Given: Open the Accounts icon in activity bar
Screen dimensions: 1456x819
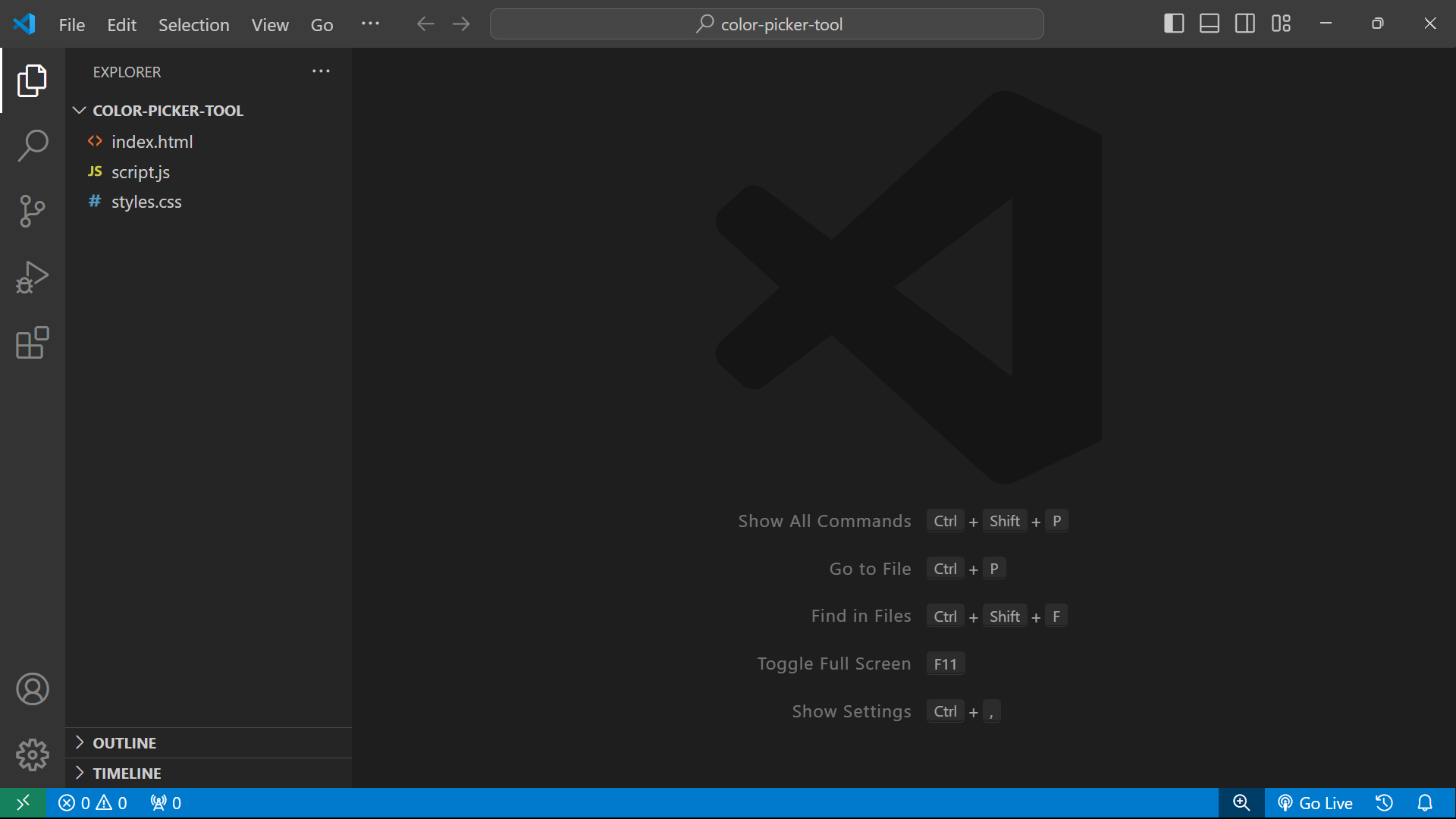Looking at the screenshot, I should coord(33,689).
